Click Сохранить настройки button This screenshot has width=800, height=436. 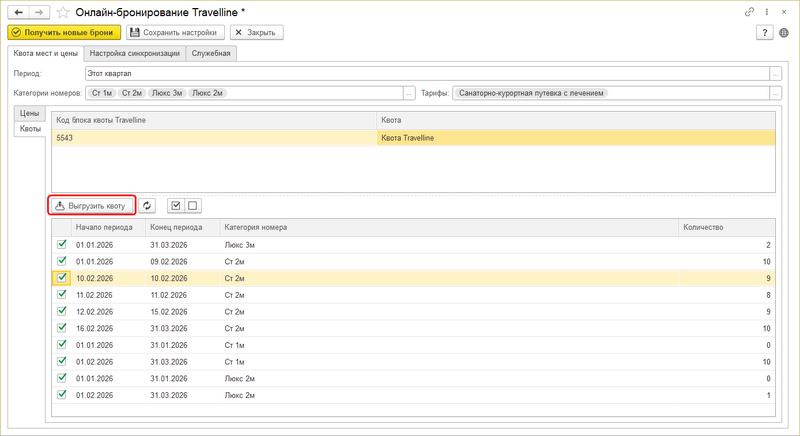click(175, 33)
